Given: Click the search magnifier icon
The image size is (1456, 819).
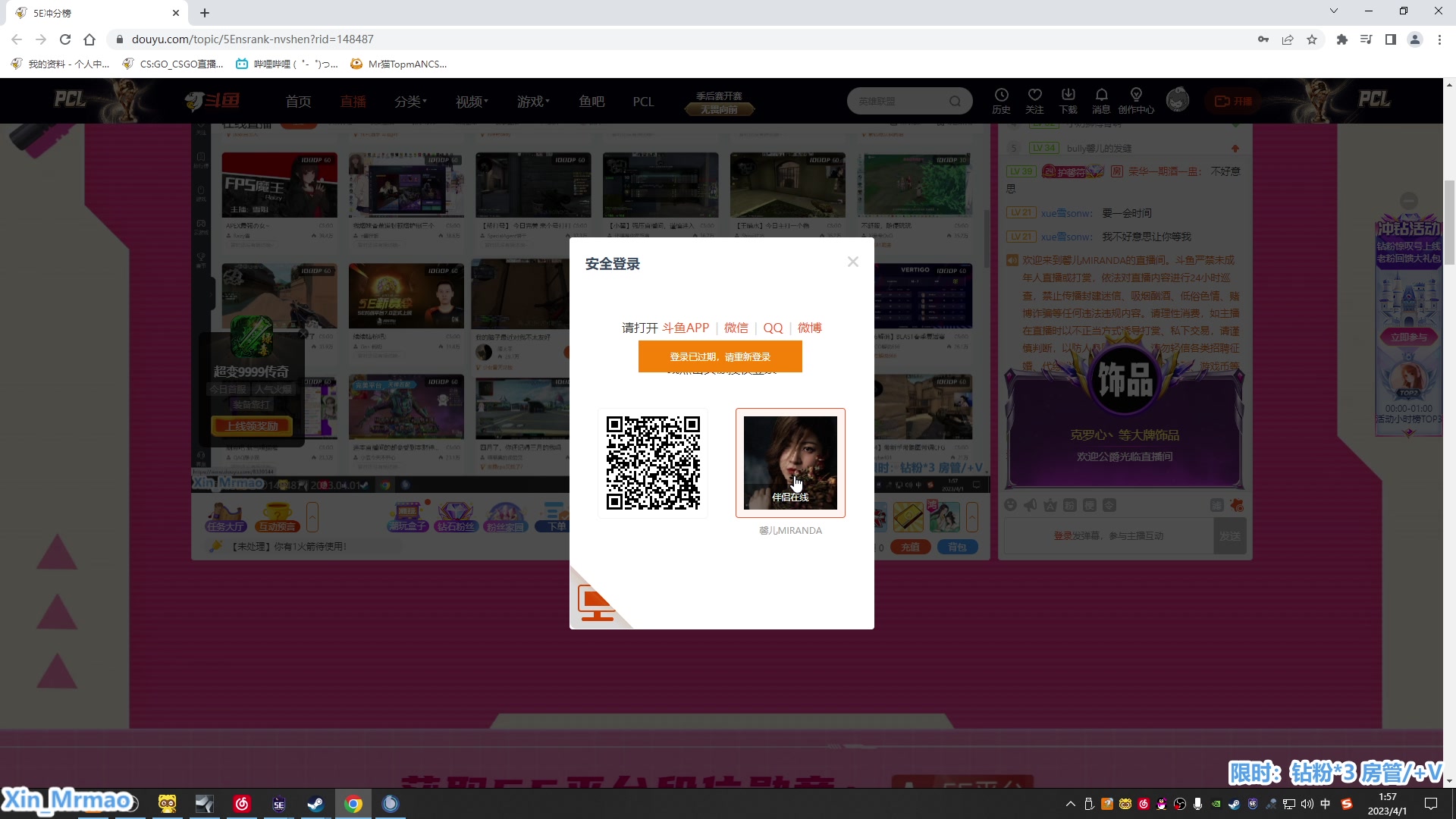Looking at the screenshot, I should (x=955, y=101).
